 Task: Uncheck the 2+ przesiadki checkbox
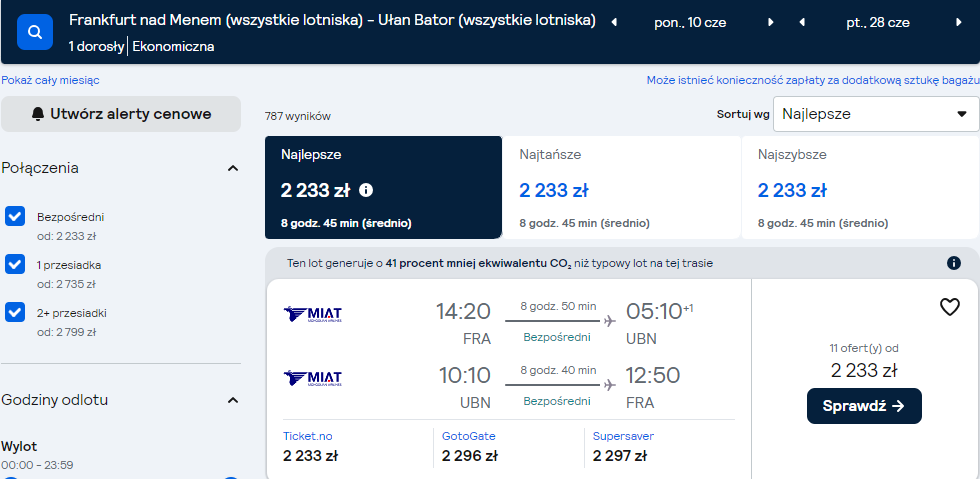coord(15,311)
